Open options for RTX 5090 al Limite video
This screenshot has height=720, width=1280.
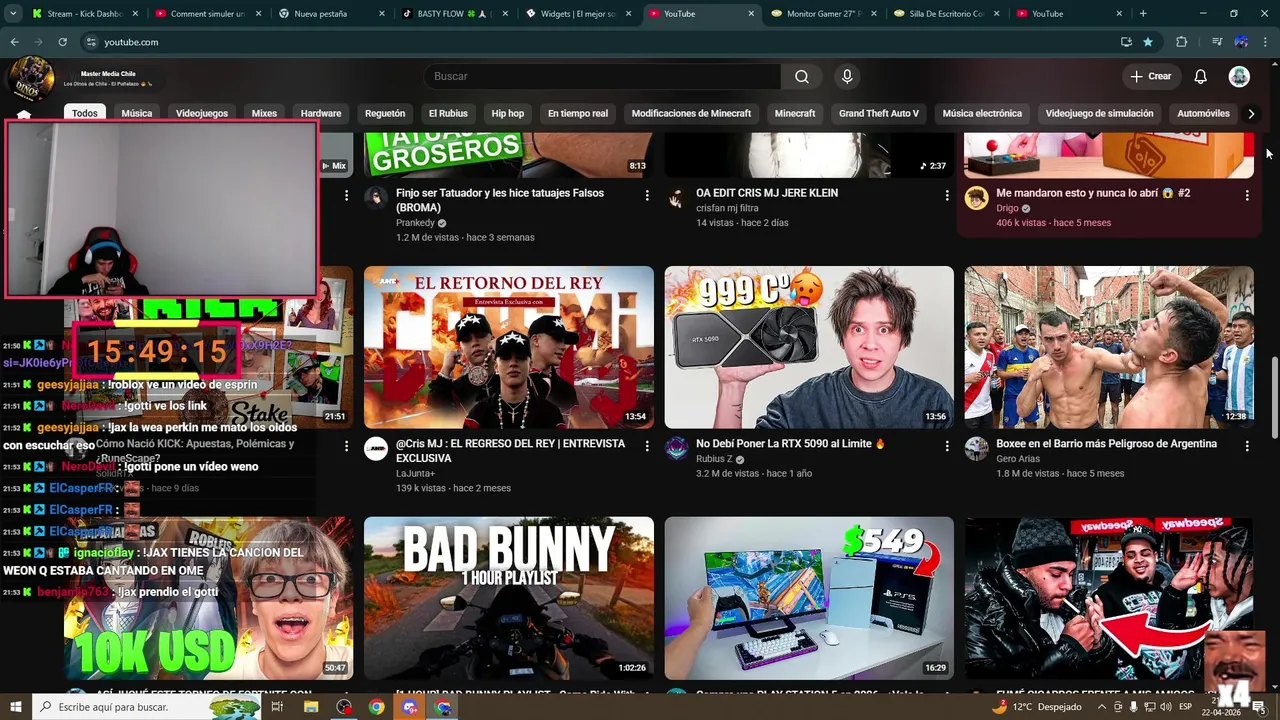[x=947, y=446]
